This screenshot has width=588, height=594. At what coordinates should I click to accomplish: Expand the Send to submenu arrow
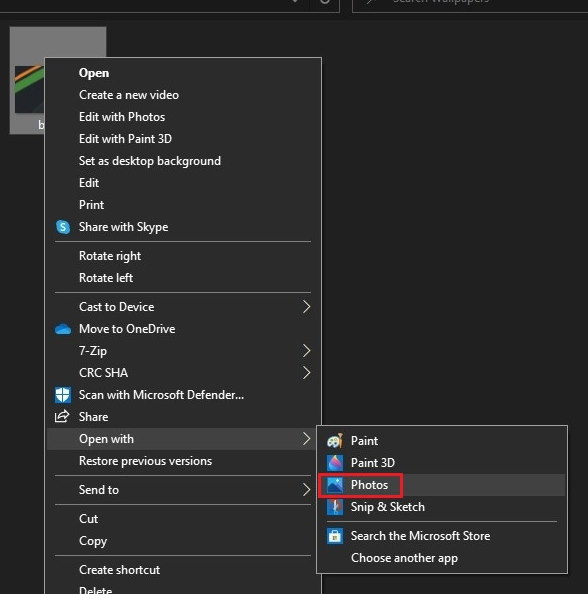[x=307, y=490]
